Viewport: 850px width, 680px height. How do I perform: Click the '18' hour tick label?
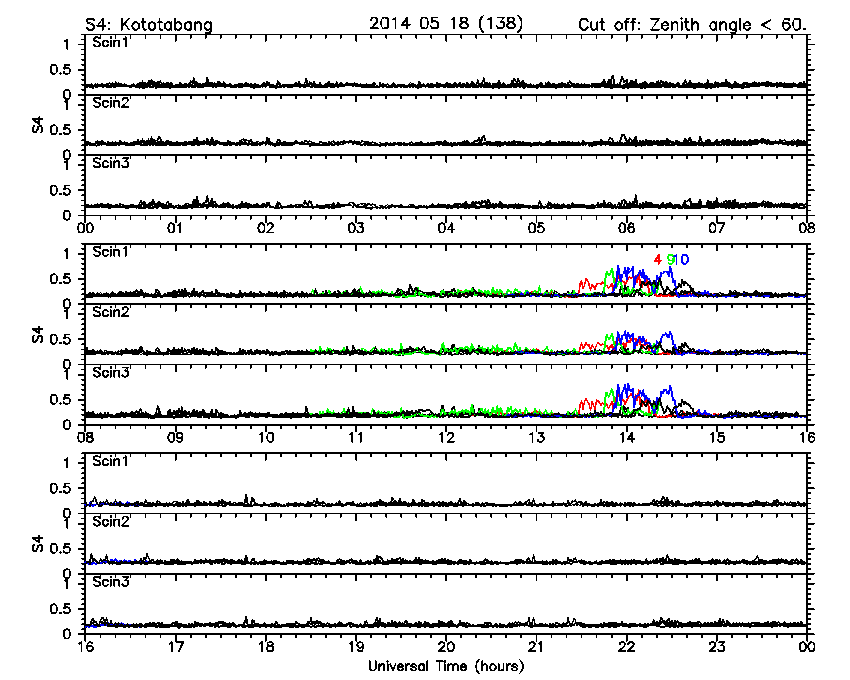pos(266,646)
